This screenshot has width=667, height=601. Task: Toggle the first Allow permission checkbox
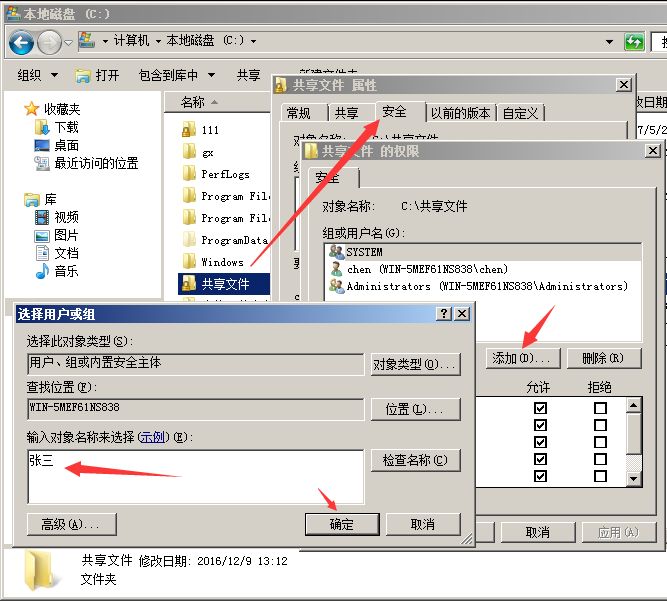[x=540, y=408]
